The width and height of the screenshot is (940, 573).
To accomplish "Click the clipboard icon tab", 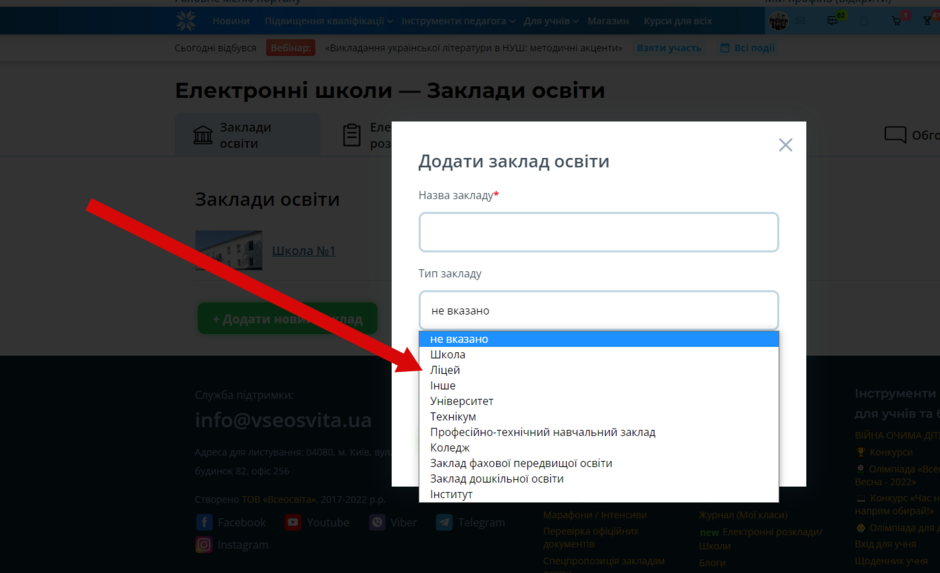I will (x=352, y=135).
